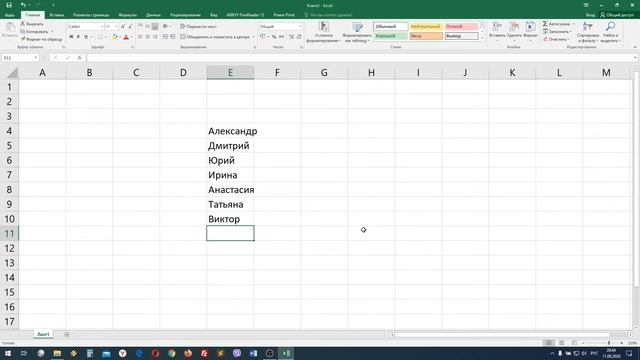Activate Формат по образцу format painter
The image size is (640, 360).
point(41,39)
